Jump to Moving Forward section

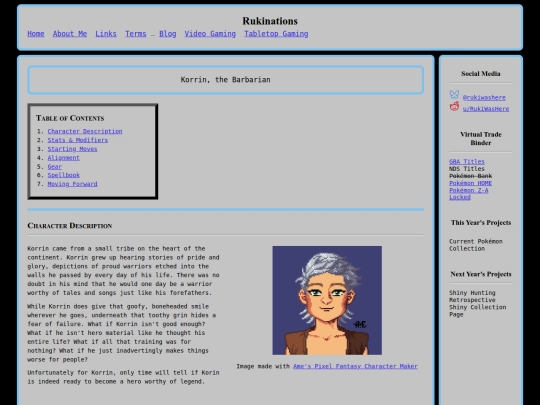coord(72,184)
